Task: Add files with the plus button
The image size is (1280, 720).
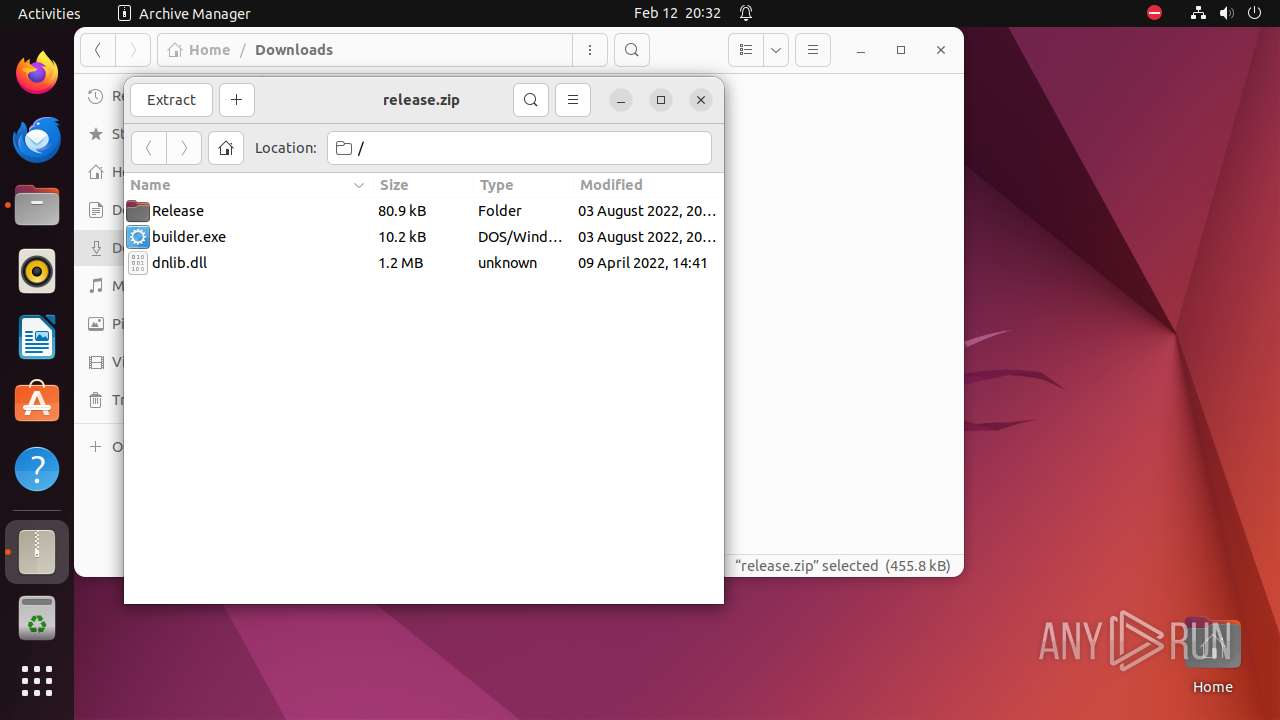Action: click(x=236, y=100)
